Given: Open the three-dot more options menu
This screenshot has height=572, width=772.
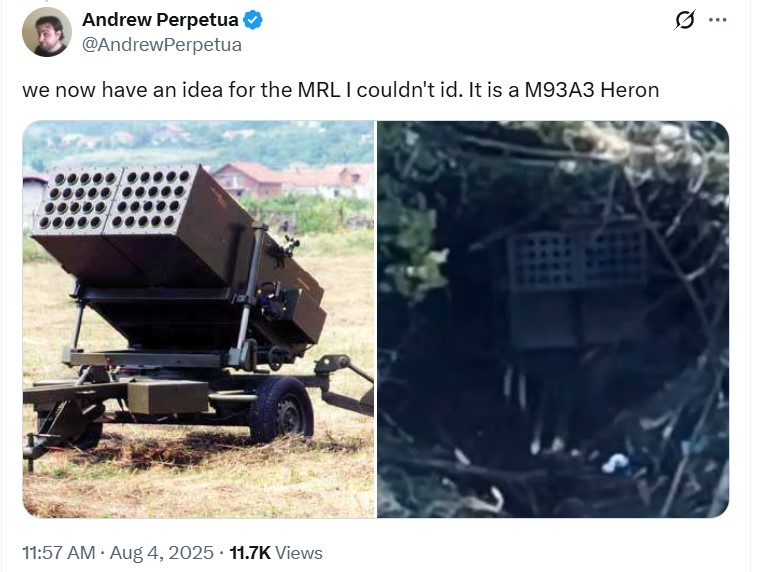Looking at the screenshot, I should (717, 20).
